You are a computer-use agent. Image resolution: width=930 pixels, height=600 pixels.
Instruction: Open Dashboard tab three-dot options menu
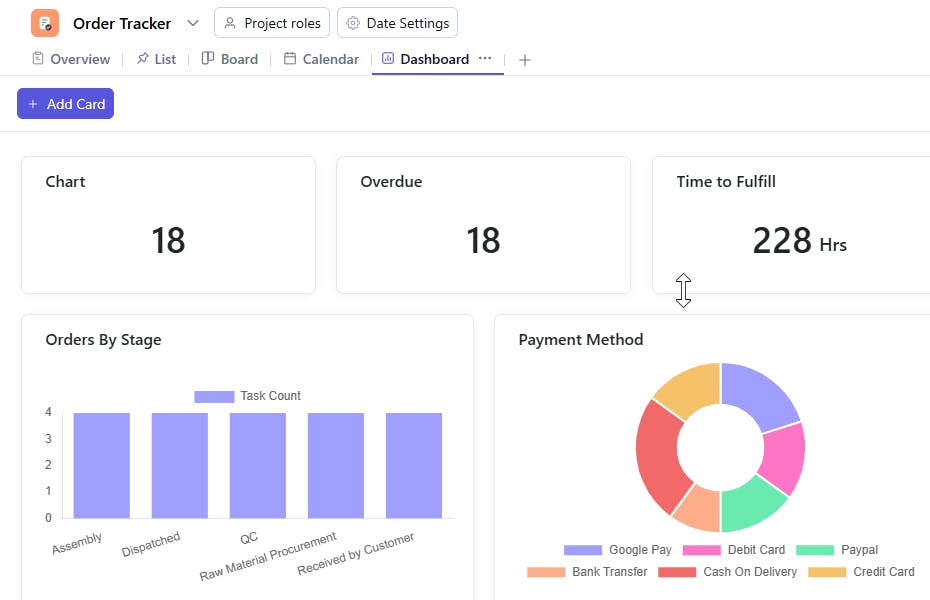(x=485, y=59)
